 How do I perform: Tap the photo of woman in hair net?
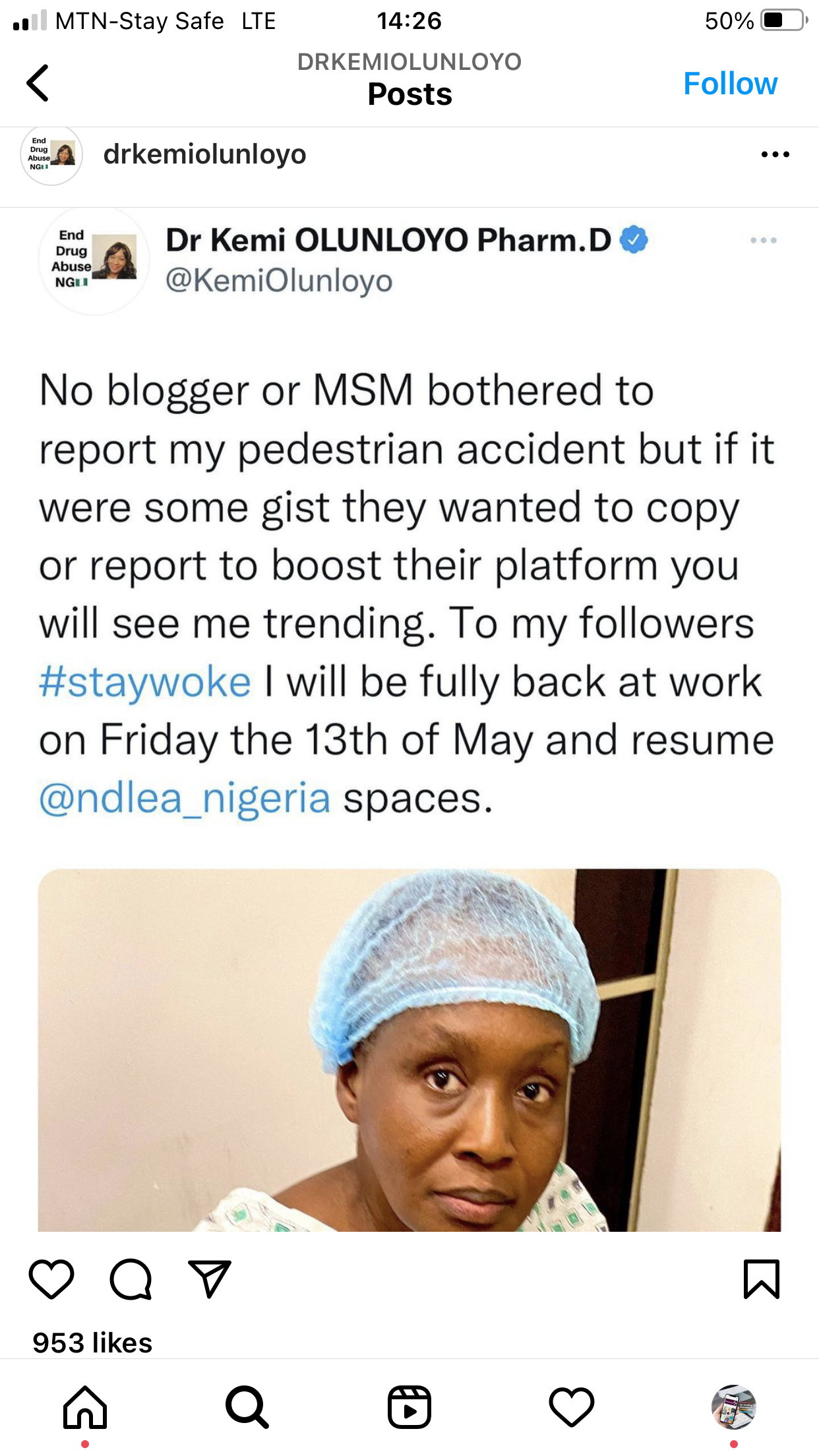click(x=409, y=1050)
